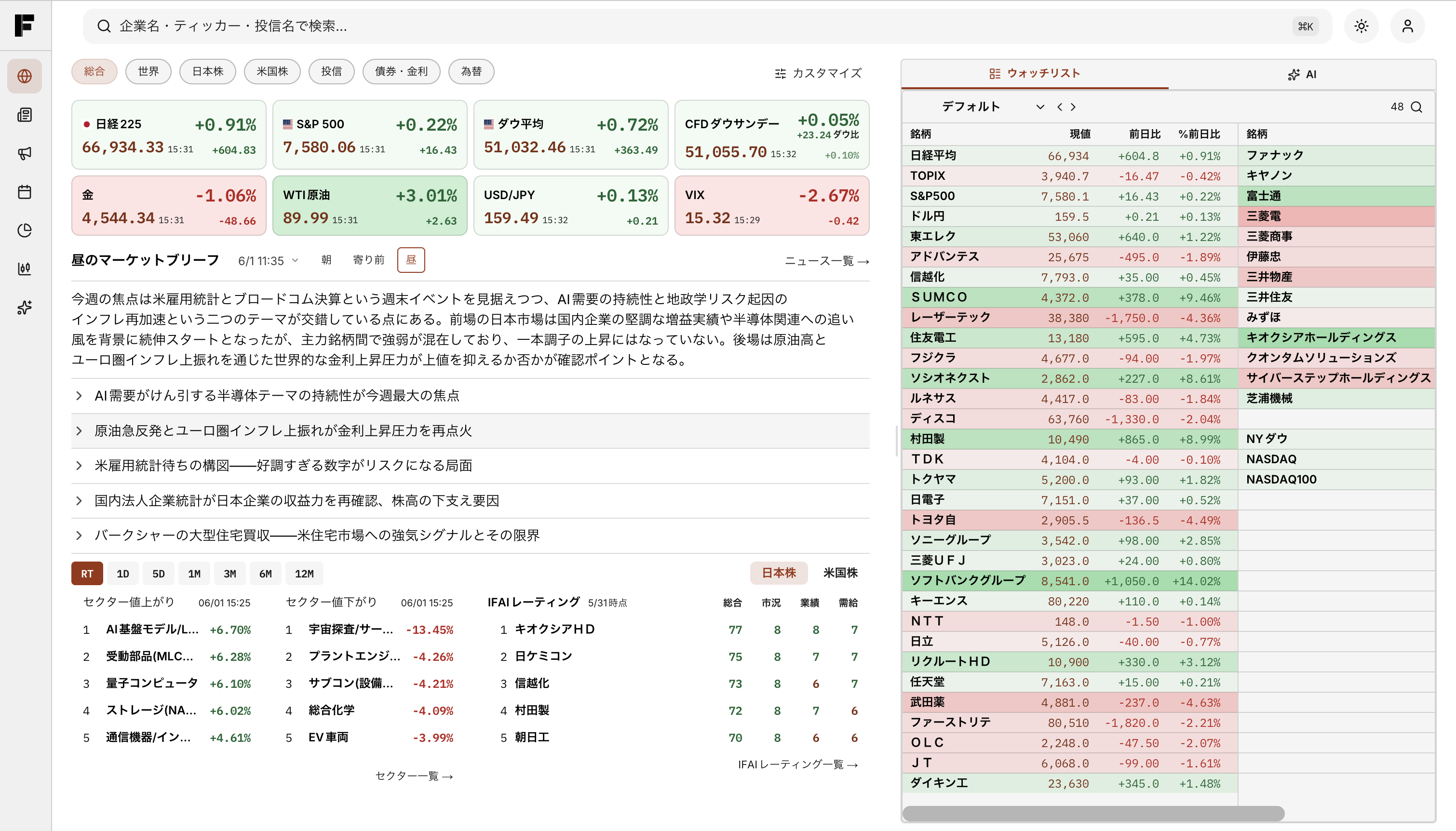Open the デフォルト watchlist dropdown

[x=993, y=107]
